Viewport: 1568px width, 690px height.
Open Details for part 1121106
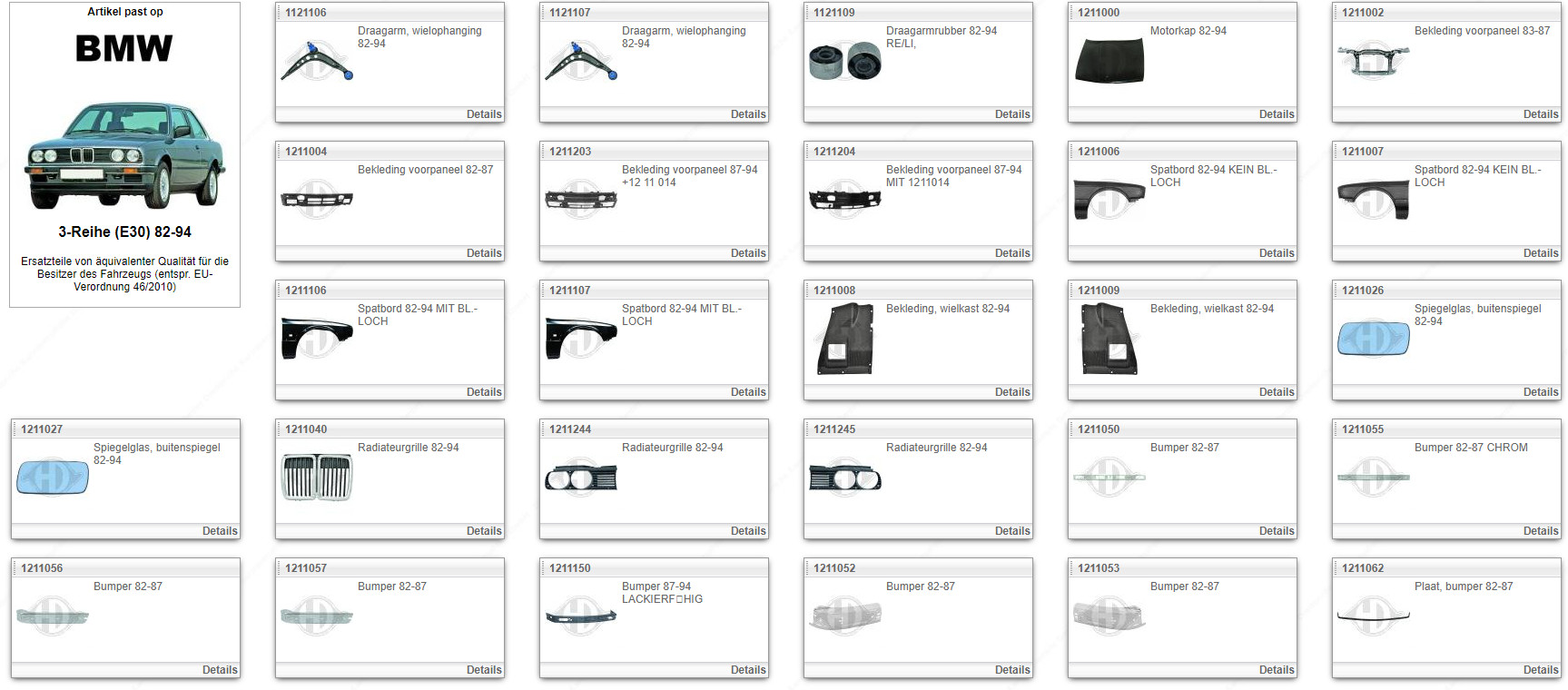484,114
